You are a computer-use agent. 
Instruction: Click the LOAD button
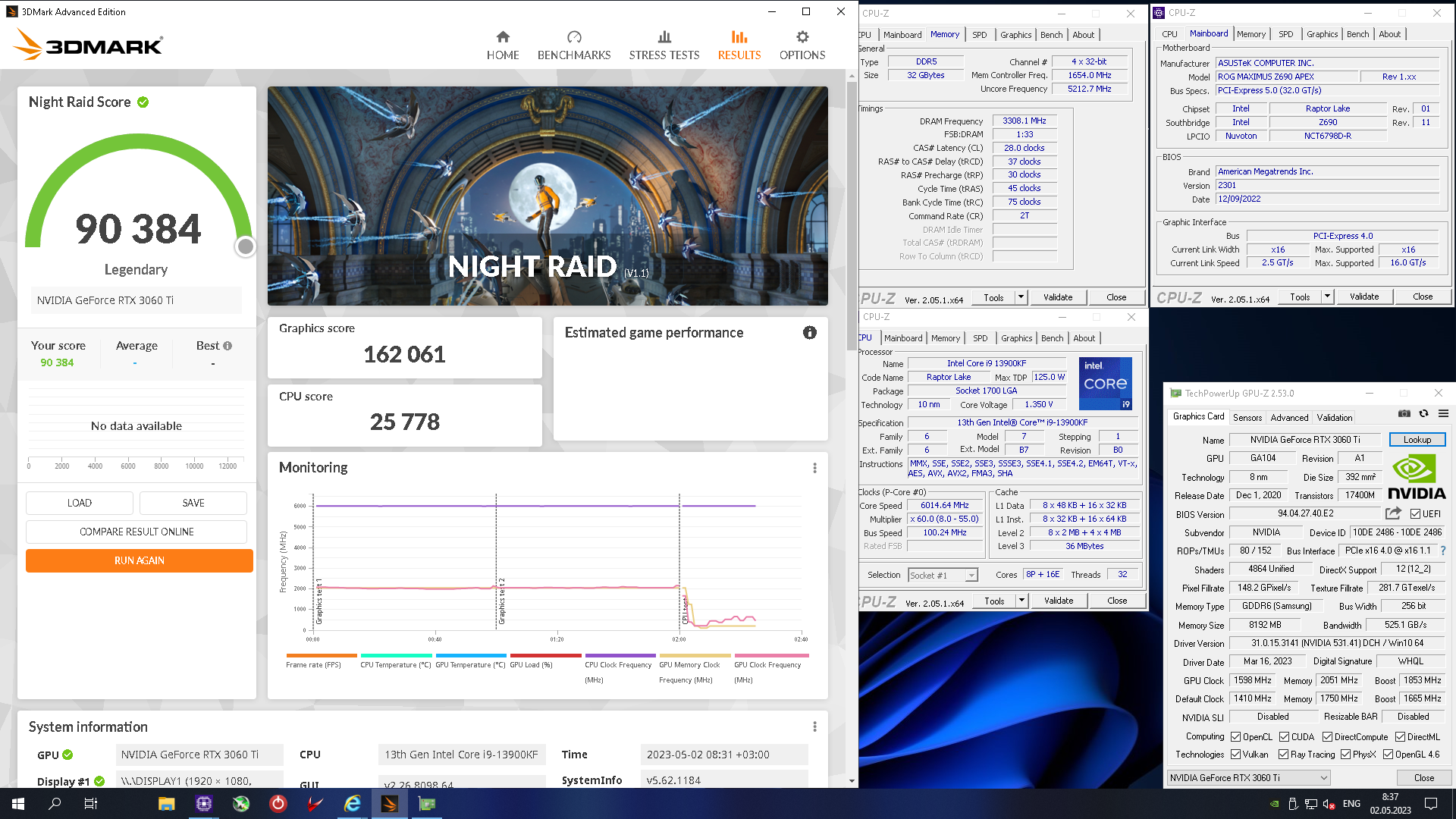[80, 503]
